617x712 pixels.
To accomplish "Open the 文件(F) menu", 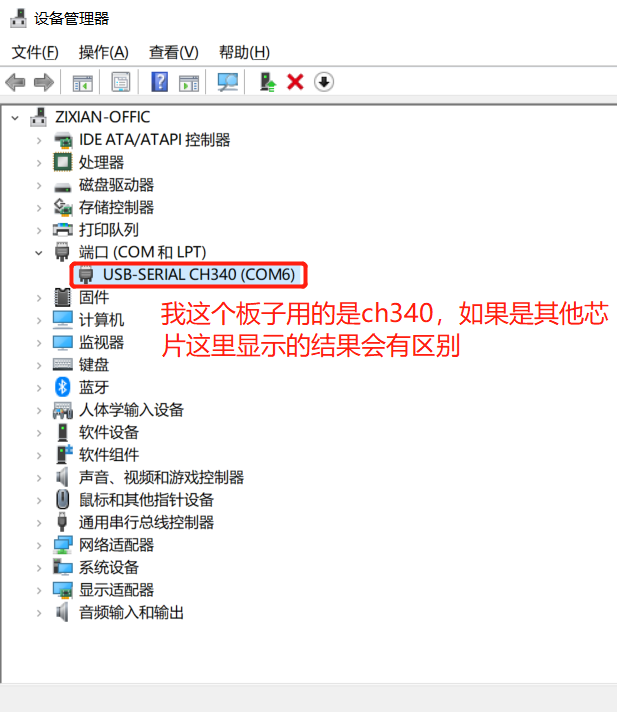I will tap(35, 52).
